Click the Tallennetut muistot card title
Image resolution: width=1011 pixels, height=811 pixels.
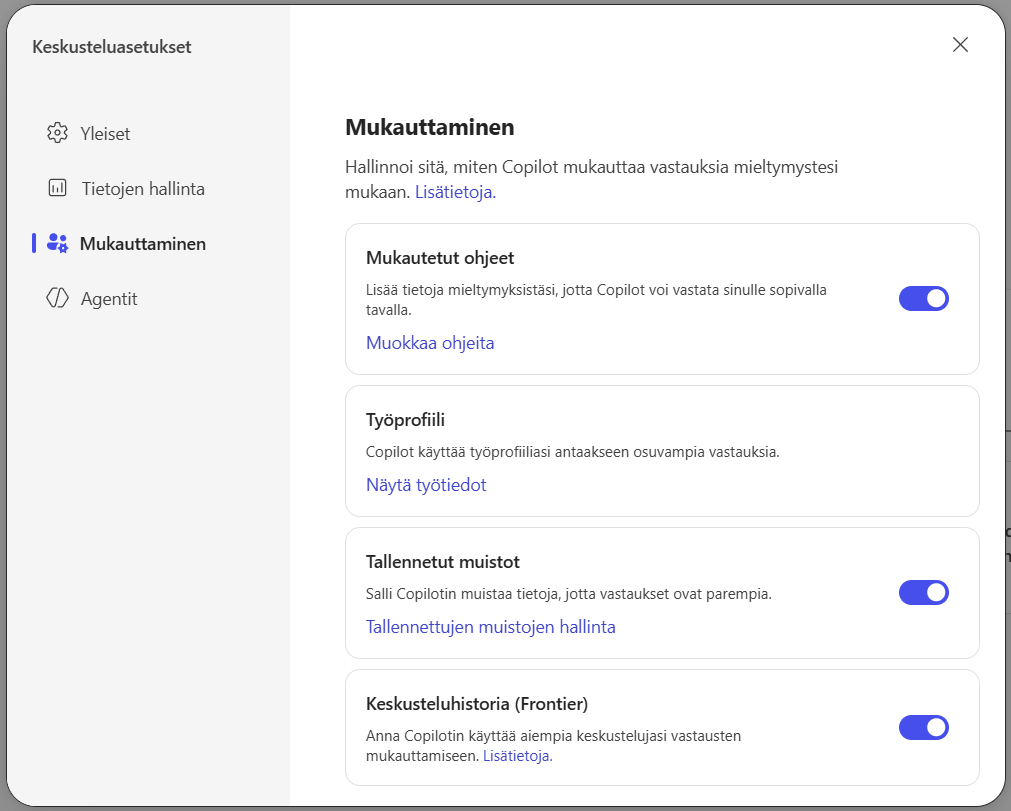(442, 562)
